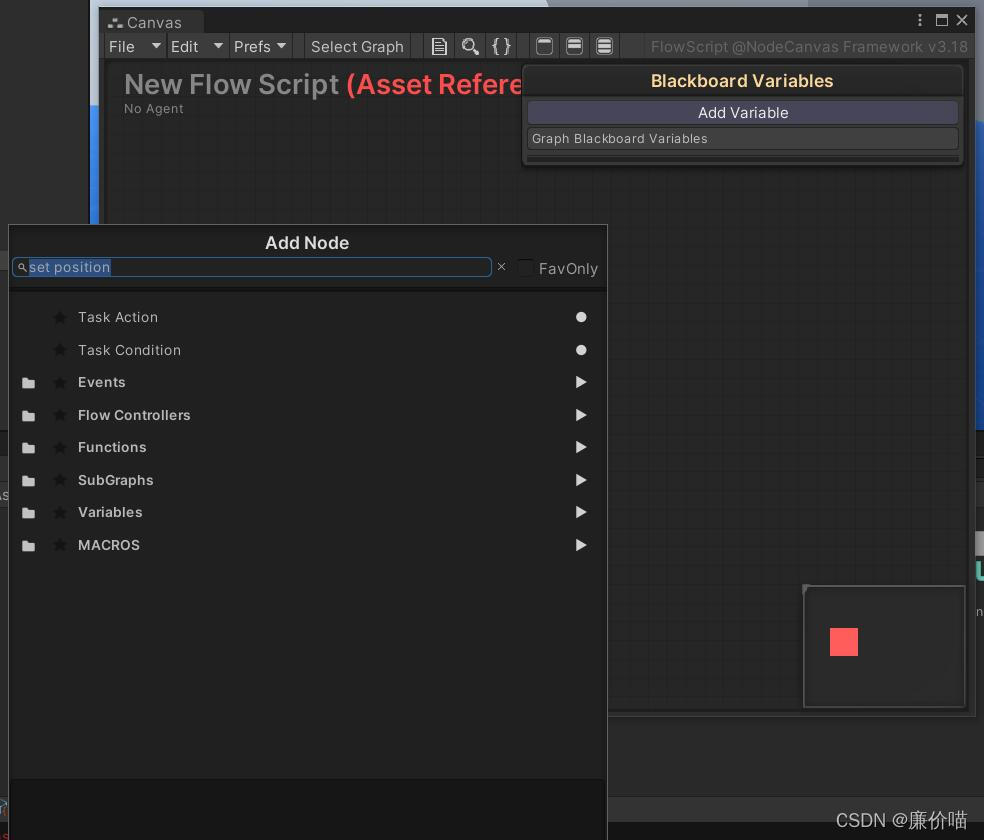Expand the Functions category arrow
Screen dimensions: 984x840
(x=581, y=447)
